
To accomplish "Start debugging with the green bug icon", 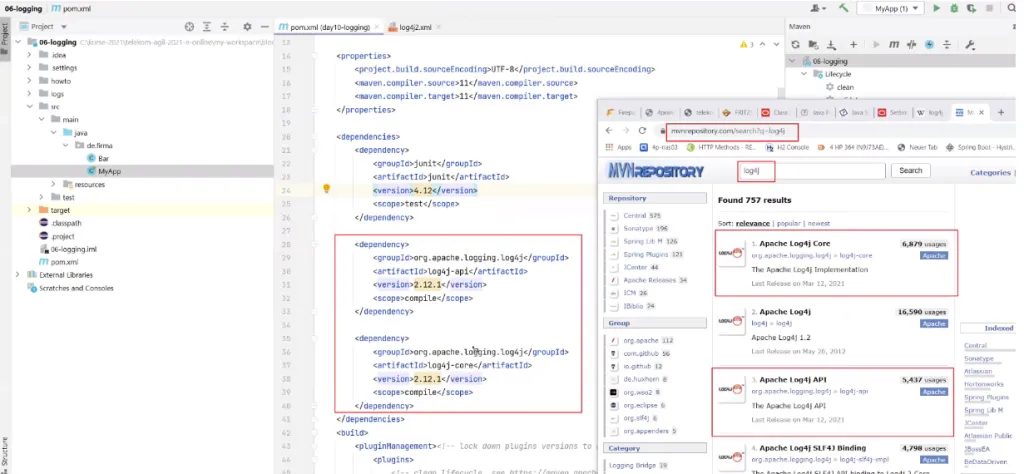I will pyautogui.click(x=954, y=8).
